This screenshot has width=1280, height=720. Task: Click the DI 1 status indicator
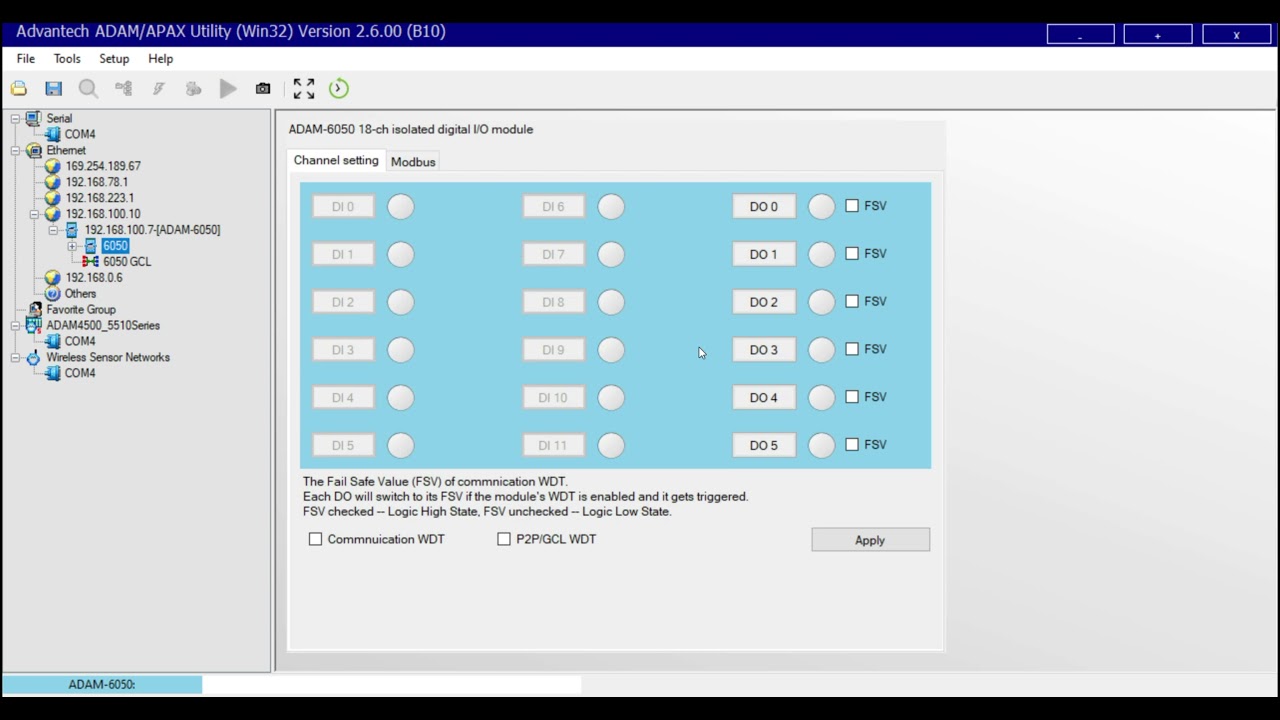point(400,254)
